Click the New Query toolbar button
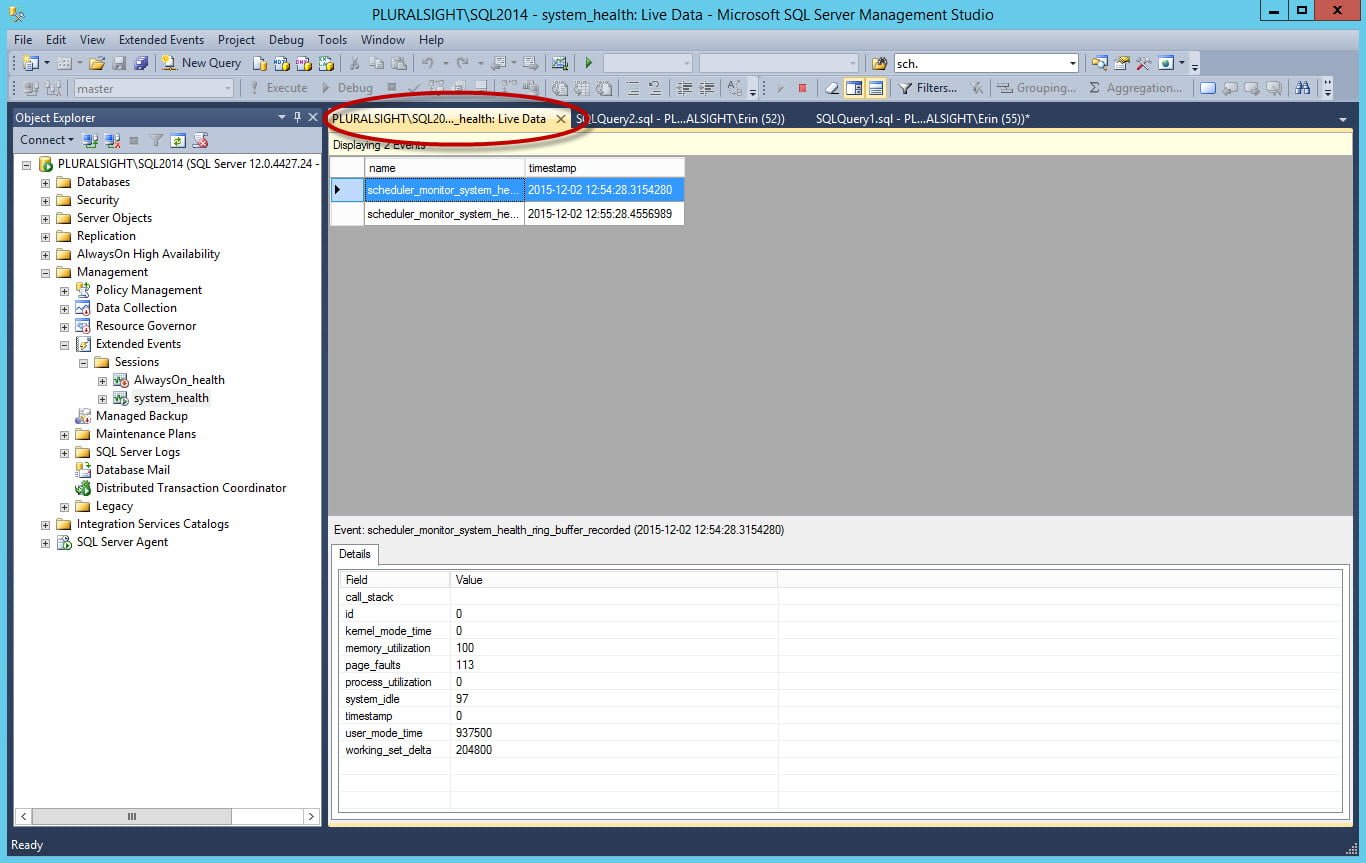1366x863 pixels. [202, 63]
